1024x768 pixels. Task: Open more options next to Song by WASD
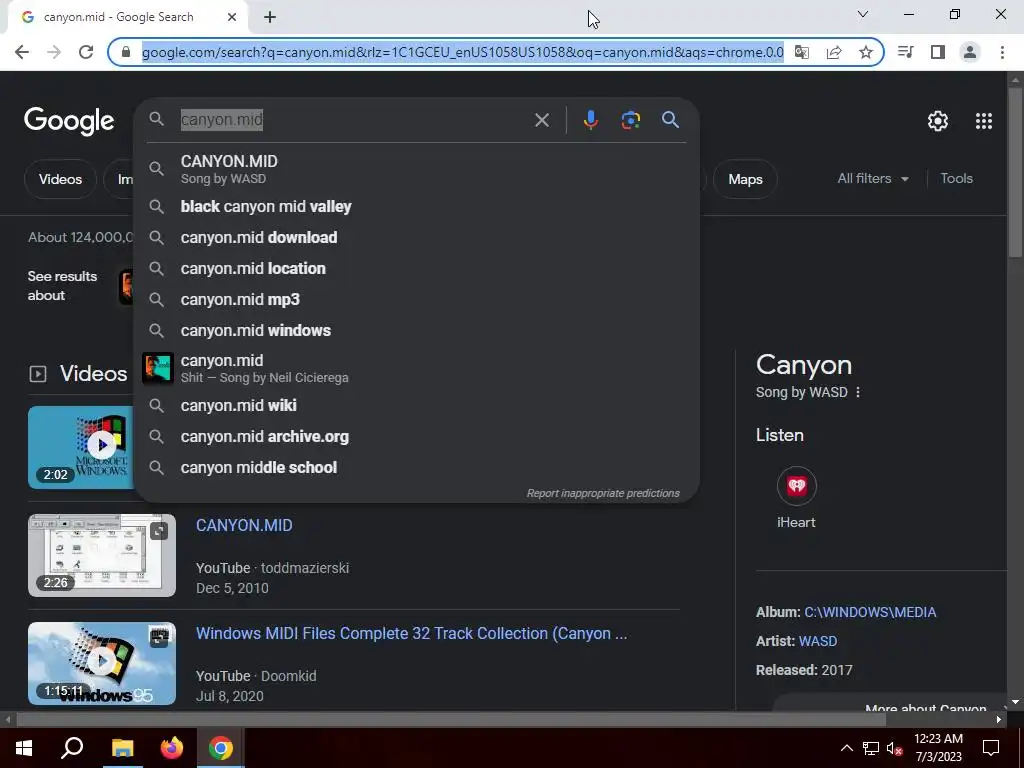coord(858,392)
